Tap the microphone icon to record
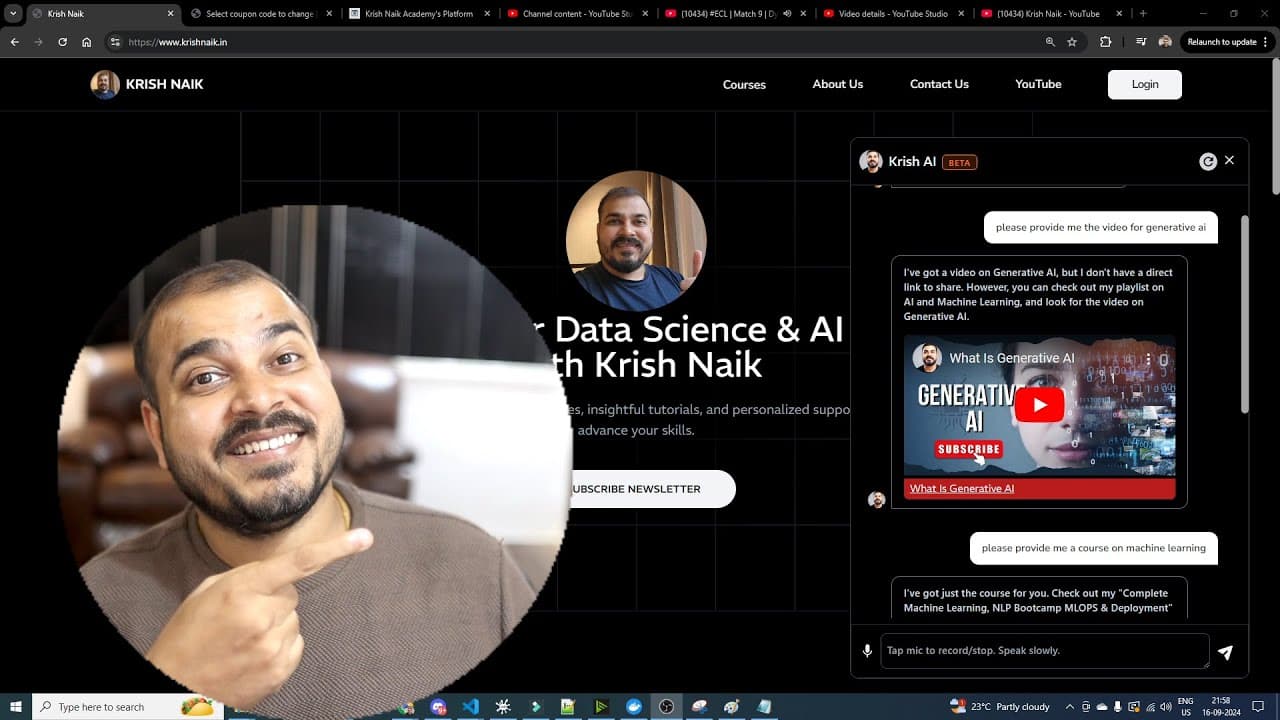The width and height of the screenshot is (1280, 720). point(867,651)
